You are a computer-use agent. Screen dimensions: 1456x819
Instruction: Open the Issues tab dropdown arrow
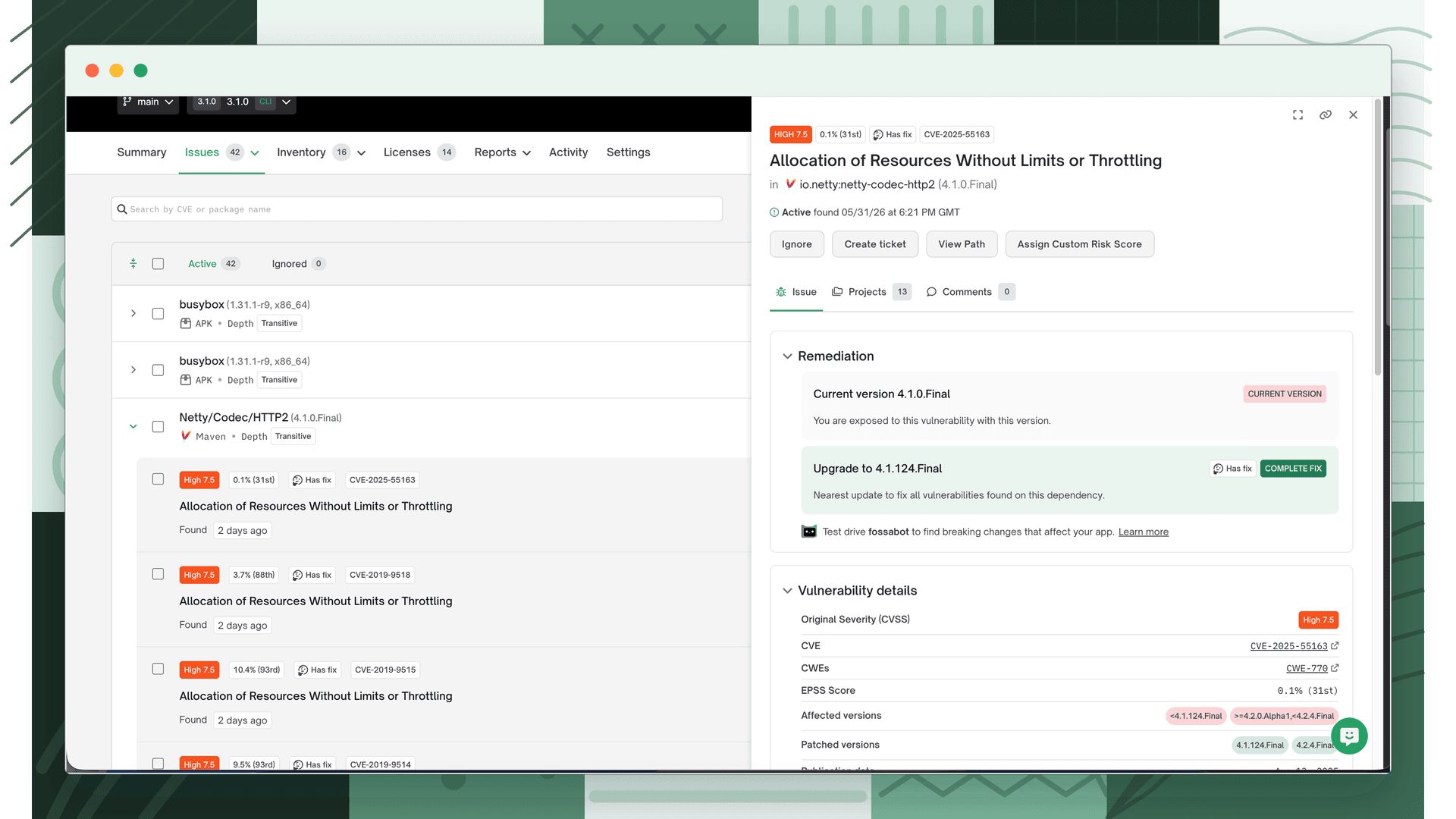tap(255, 152)
